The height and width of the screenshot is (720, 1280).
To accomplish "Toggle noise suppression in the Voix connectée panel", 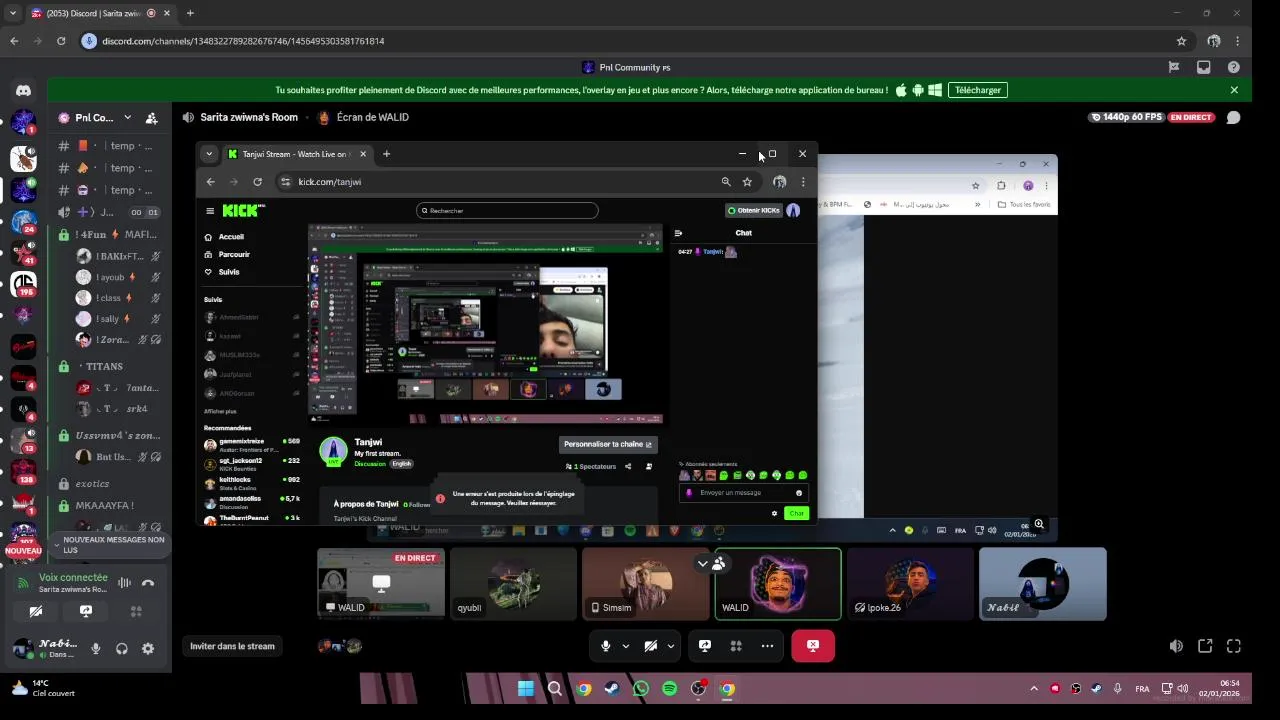I will point(124,583).
